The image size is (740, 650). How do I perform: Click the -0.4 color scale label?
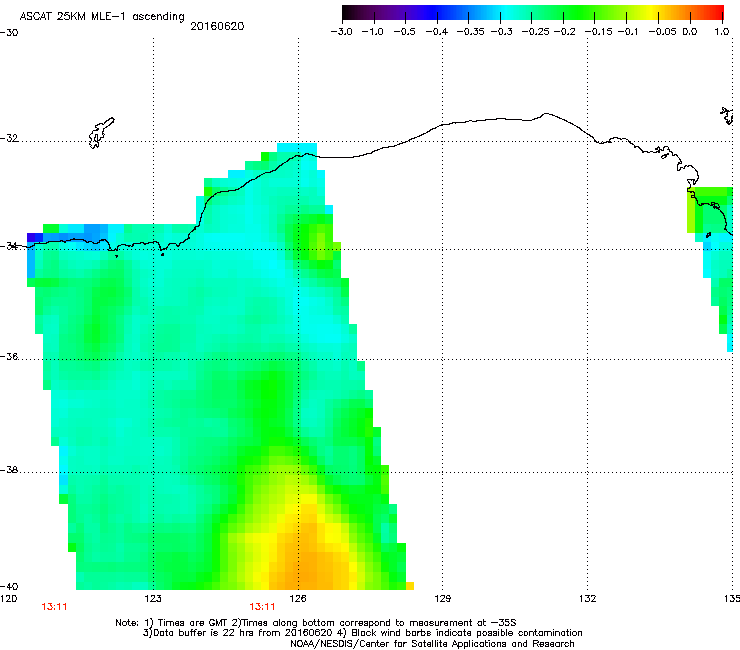point(437,32)
